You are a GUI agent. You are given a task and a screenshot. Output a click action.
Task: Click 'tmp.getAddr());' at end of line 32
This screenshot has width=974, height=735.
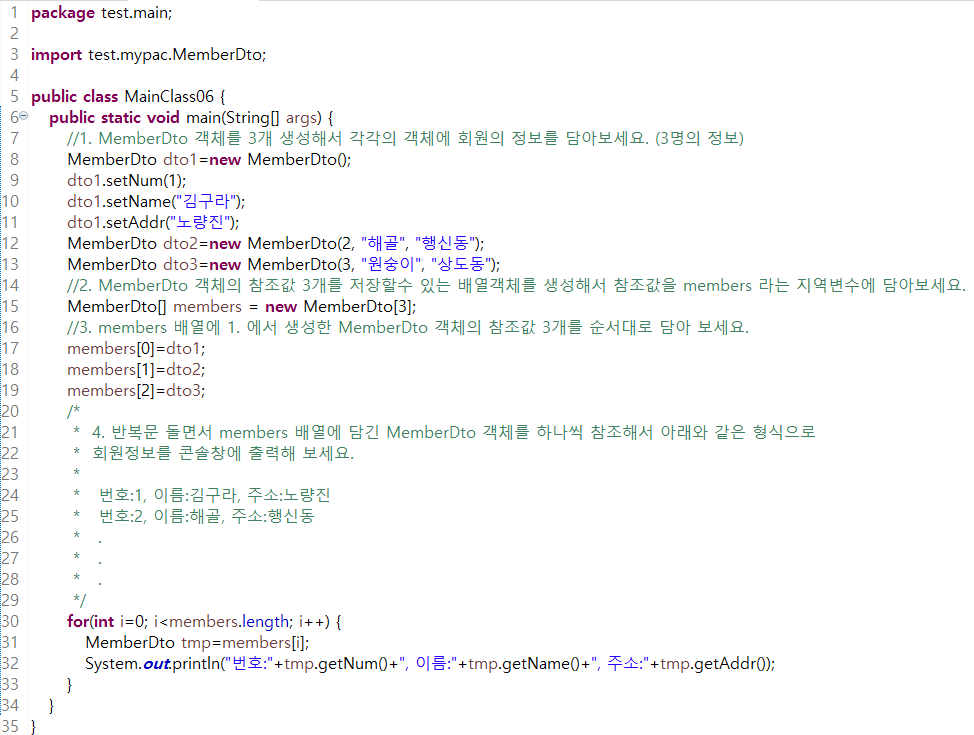[x=717, y=664]
